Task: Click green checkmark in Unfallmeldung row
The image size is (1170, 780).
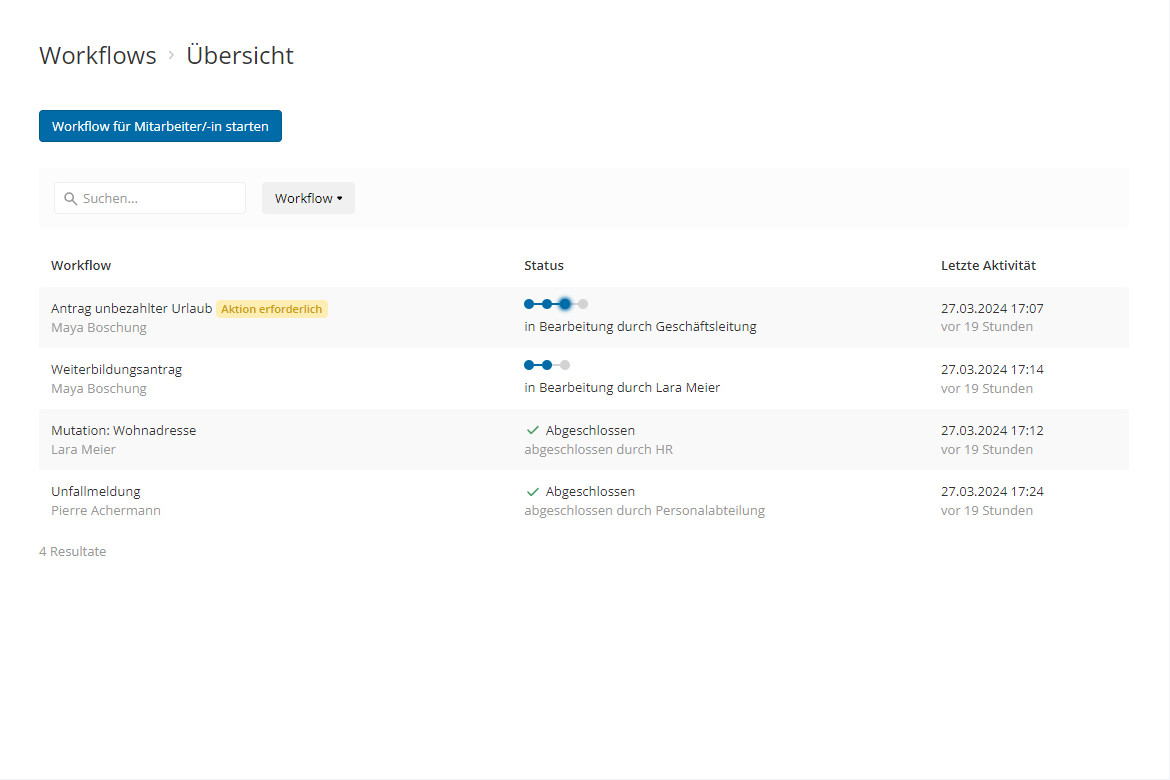Action: tap(533, 492)
